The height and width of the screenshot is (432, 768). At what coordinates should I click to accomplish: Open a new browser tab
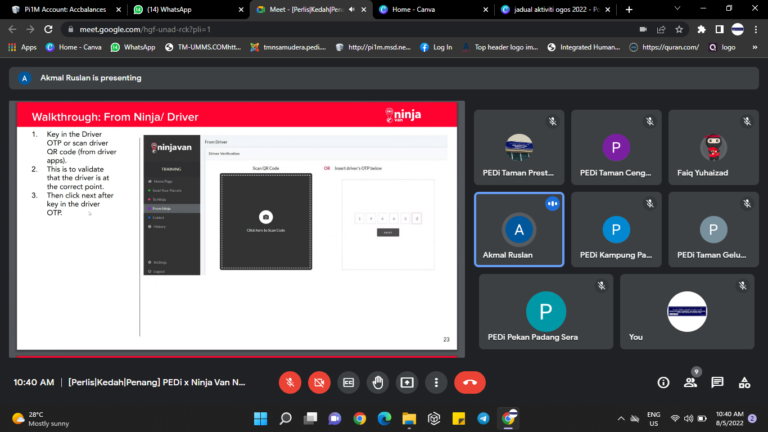pyautogui.click(x=629, y=9)
